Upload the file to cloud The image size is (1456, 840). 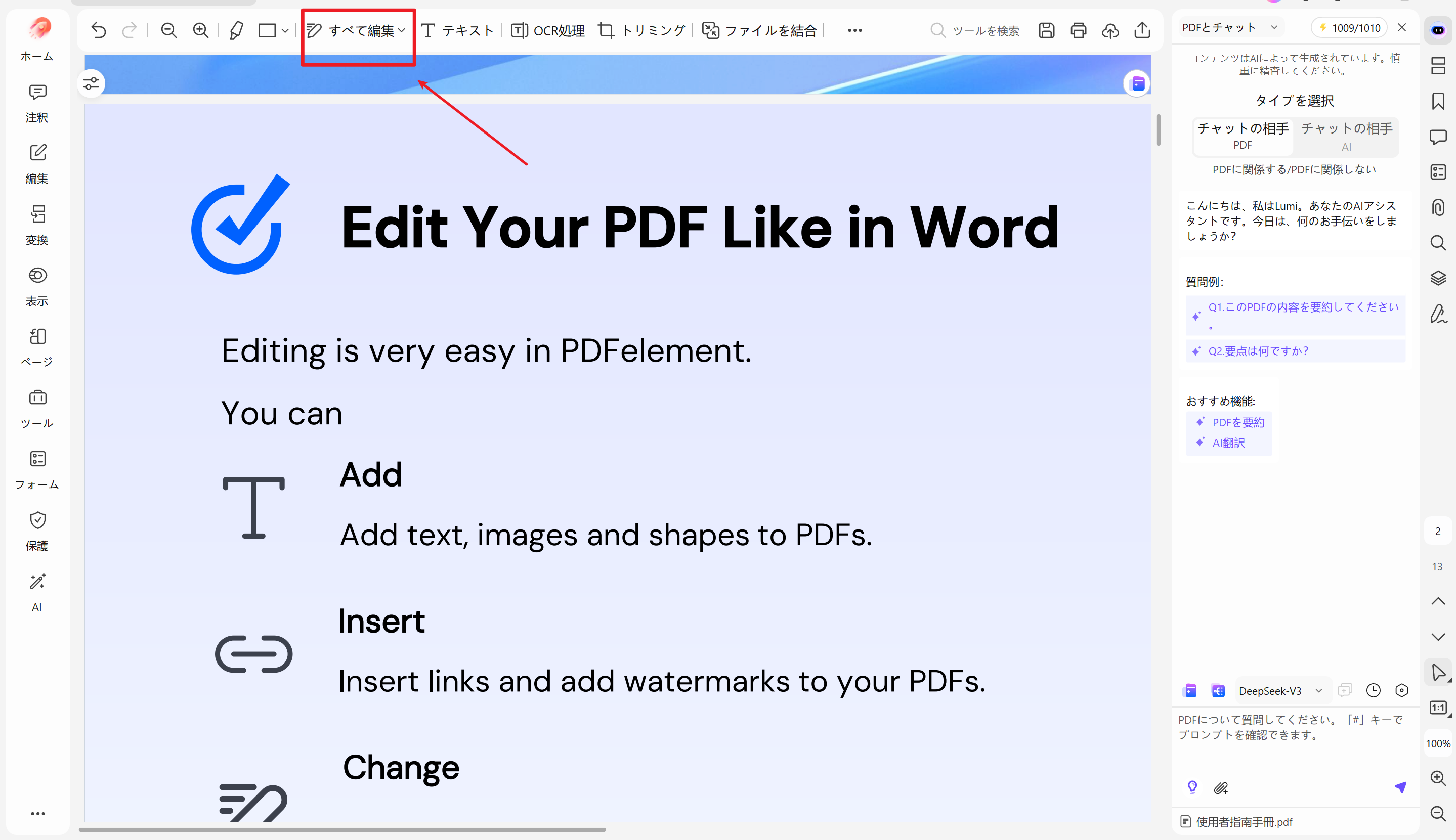click(x=1110, y=30)
